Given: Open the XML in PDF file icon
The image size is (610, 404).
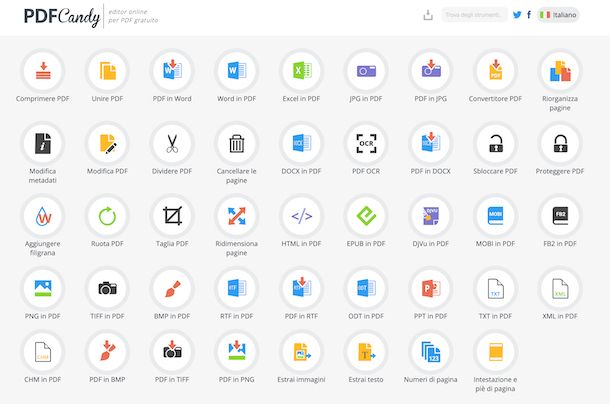Looking at the screenshot, I should pos(560,288).
